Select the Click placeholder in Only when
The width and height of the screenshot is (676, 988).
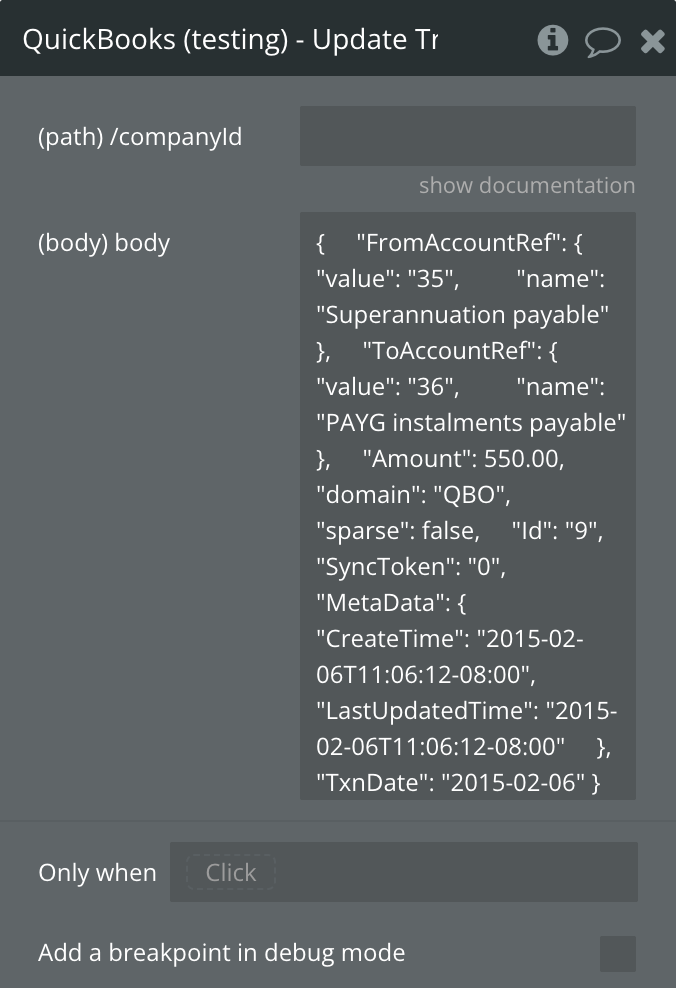click(231, 873)
